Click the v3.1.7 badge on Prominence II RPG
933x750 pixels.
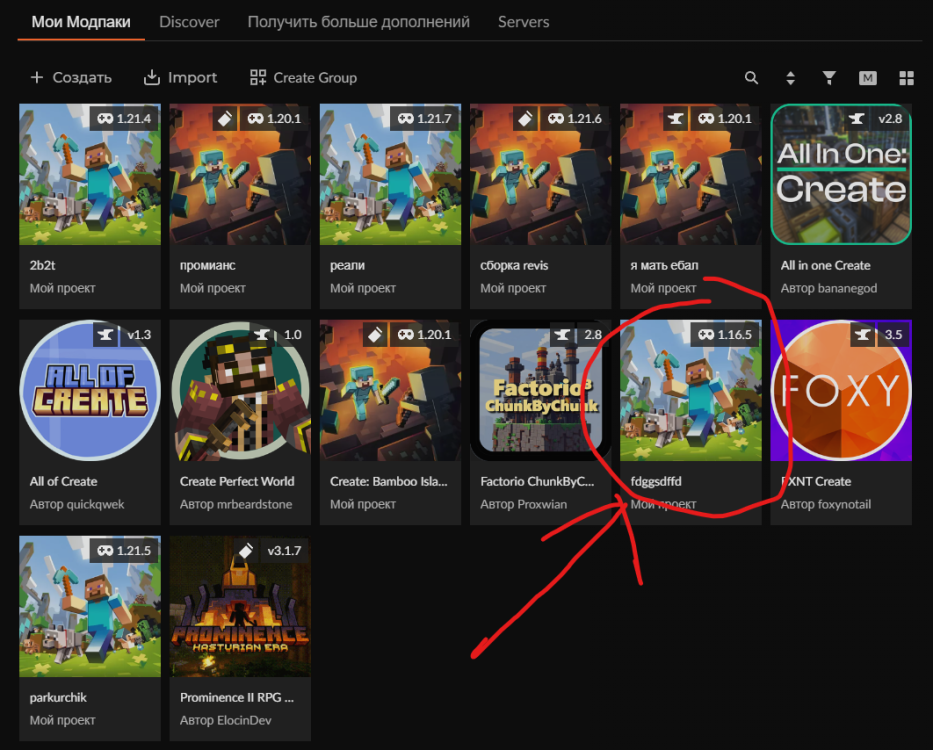coord(284,551)
